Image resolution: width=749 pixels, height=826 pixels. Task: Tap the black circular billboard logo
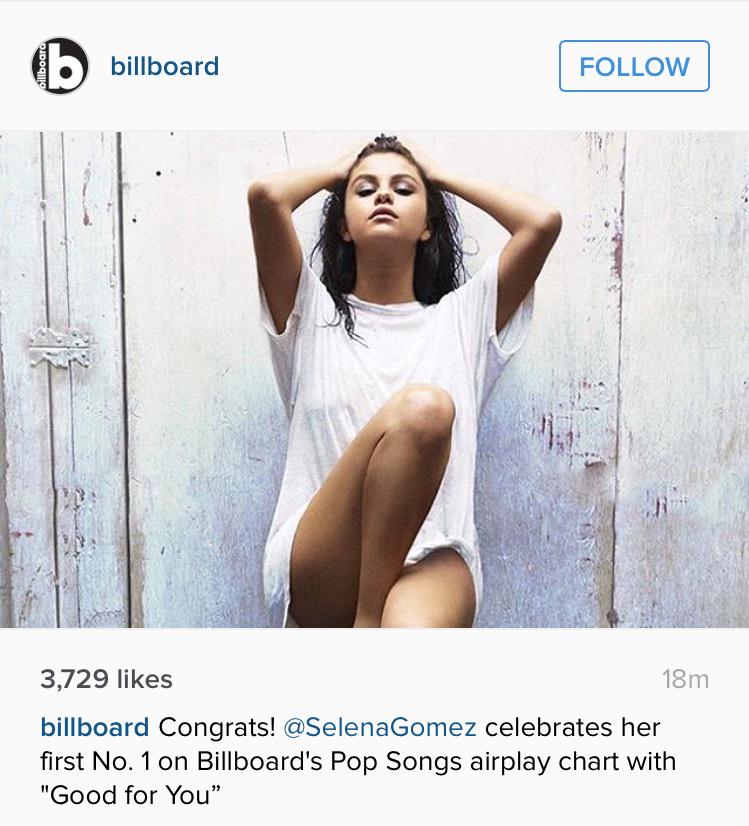click(x=60, y=66)
